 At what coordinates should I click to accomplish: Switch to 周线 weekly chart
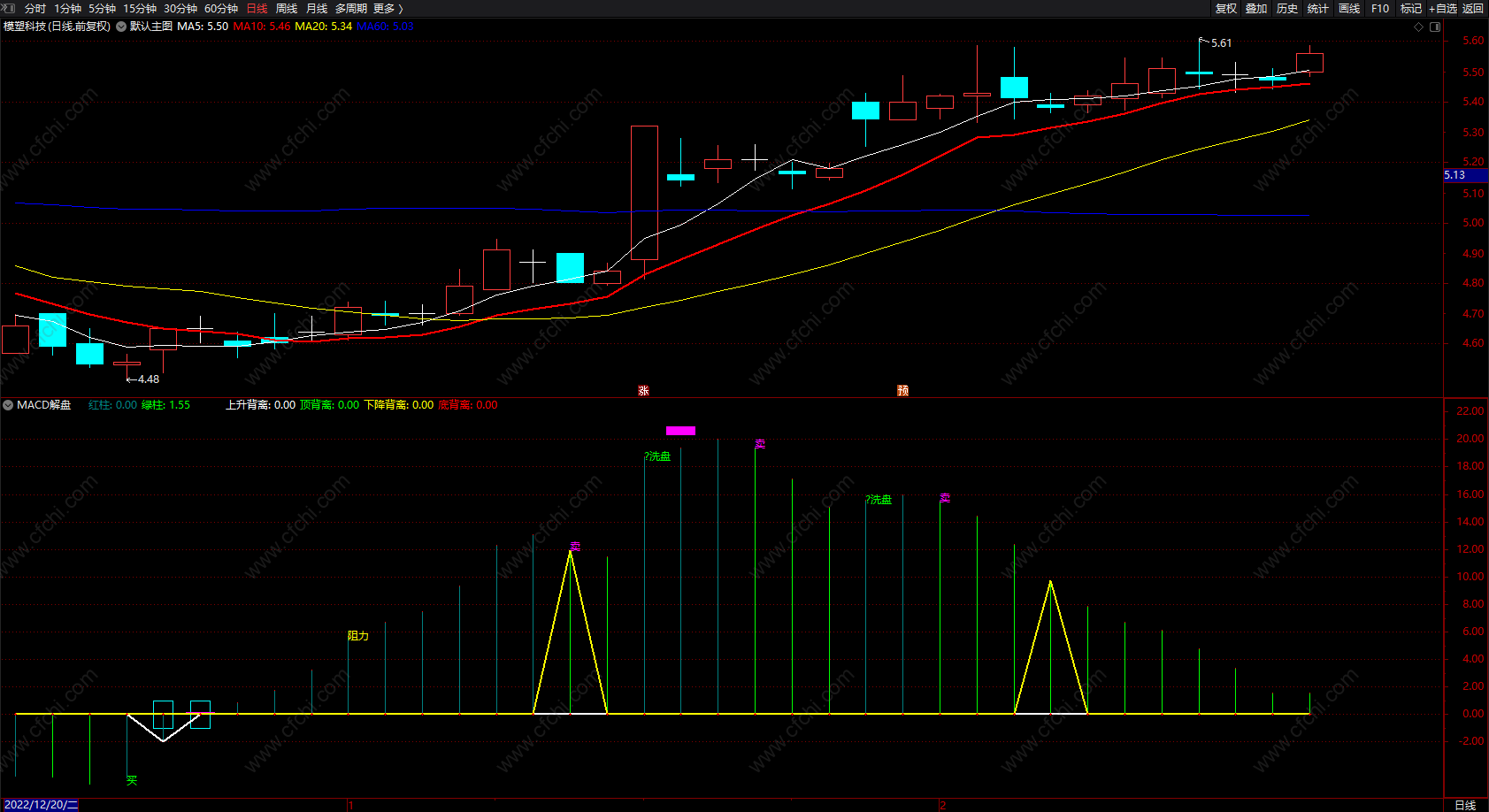[x=287, y=8]
